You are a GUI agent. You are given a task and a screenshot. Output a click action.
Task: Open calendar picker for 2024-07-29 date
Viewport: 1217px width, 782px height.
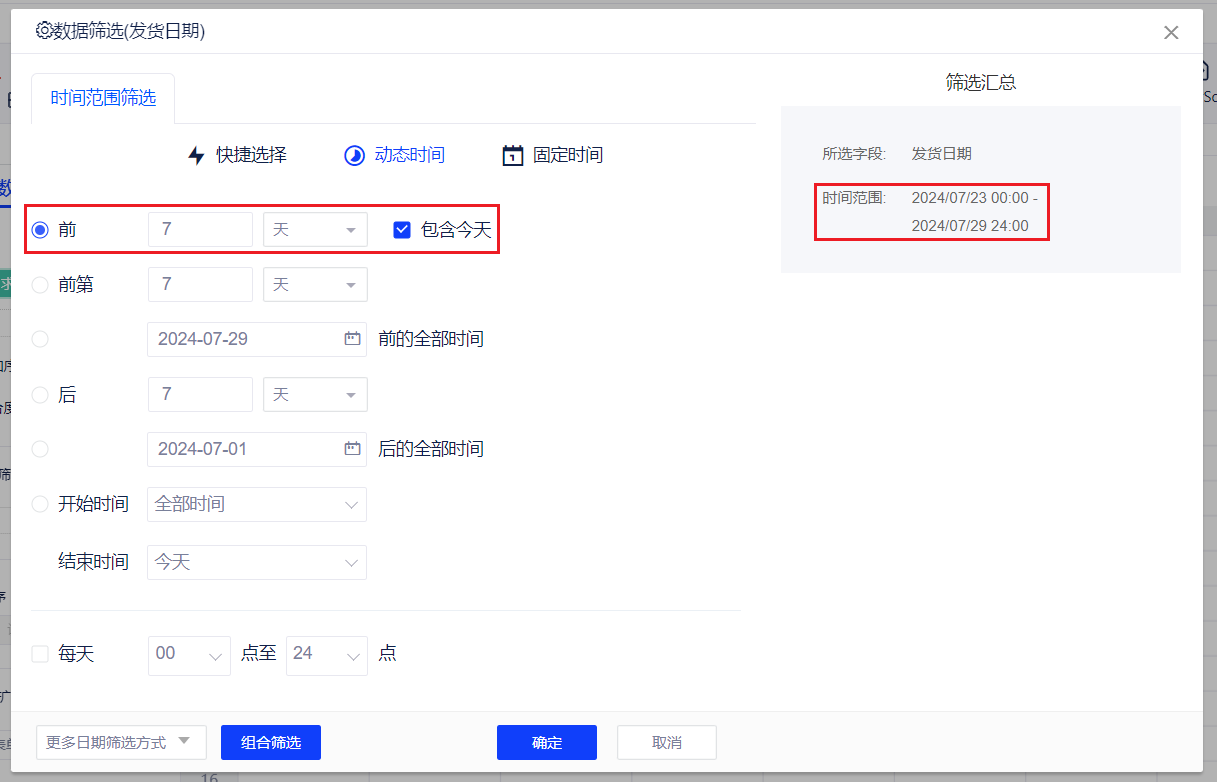[352, 339]
